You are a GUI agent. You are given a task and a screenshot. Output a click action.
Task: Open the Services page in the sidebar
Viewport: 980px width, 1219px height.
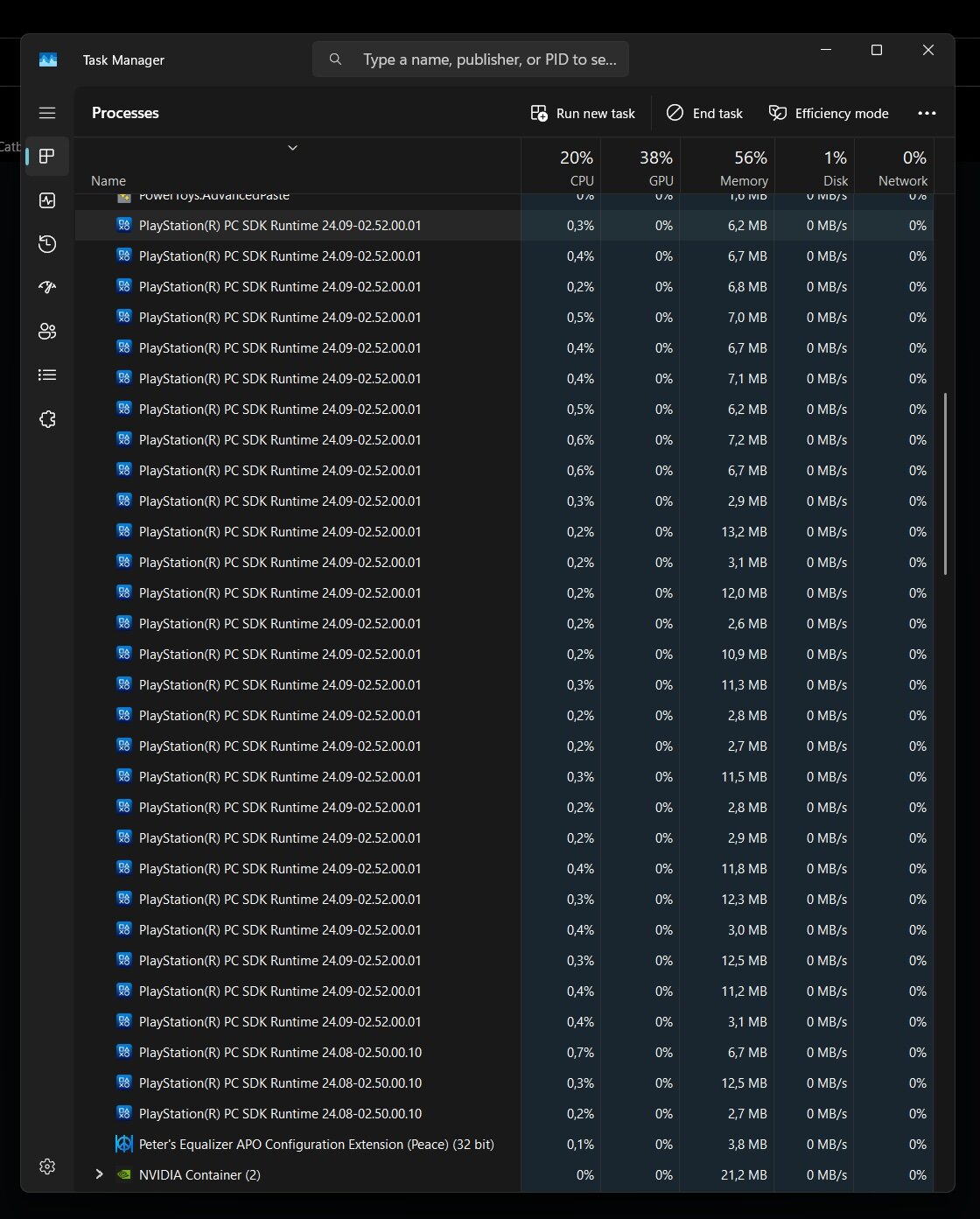(47, 419)
